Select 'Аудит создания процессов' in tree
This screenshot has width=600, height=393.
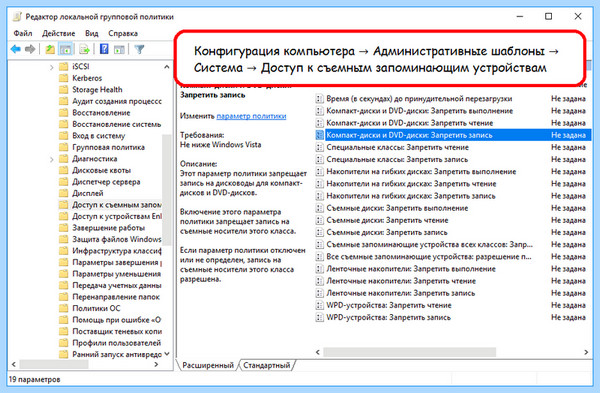click(117, 101)
